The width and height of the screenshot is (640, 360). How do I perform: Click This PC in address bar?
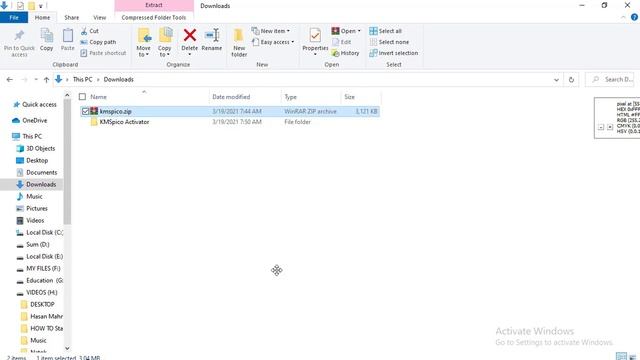[x=82, y=80]
